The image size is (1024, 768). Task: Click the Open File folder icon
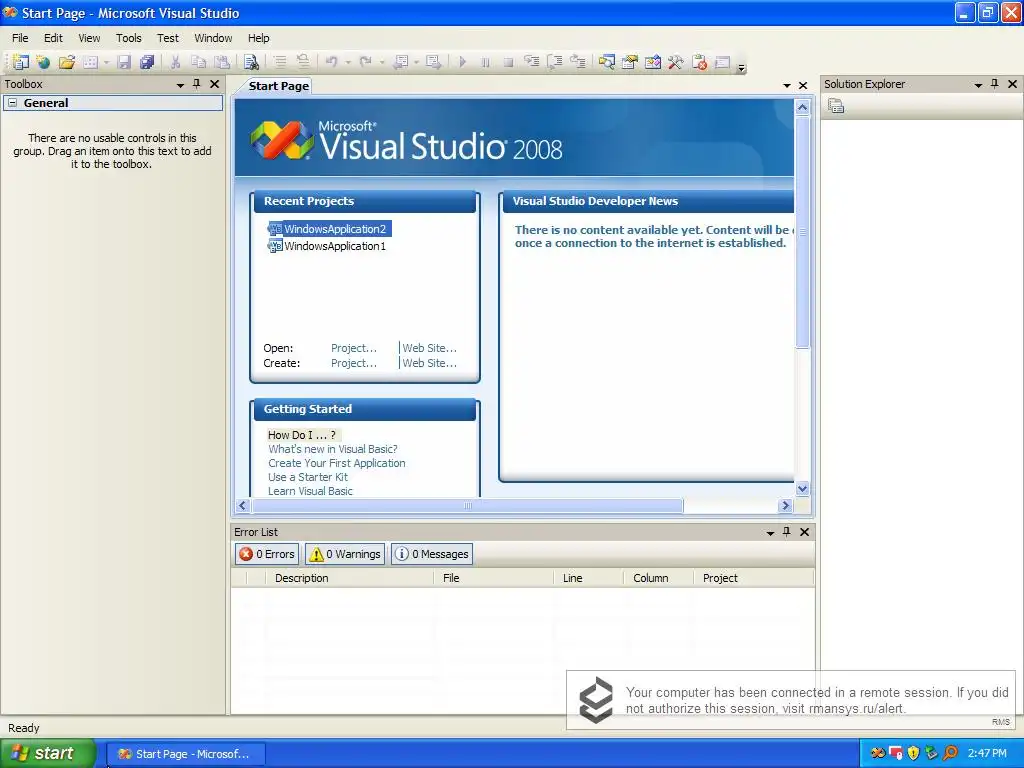[x=67, y=62]
